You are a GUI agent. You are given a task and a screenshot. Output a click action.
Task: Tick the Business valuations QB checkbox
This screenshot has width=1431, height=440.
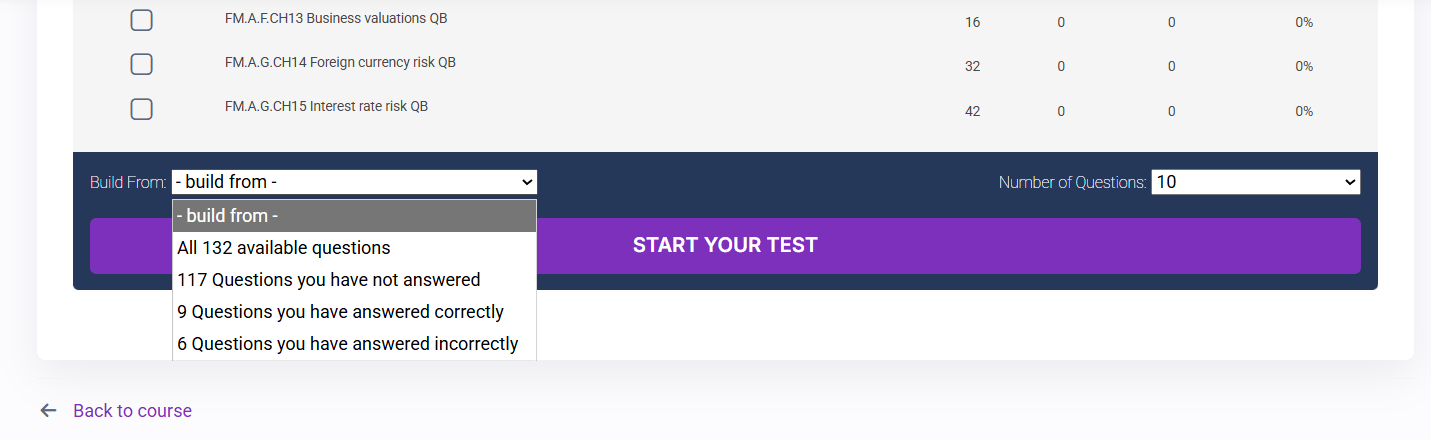(x=142, y=20)
